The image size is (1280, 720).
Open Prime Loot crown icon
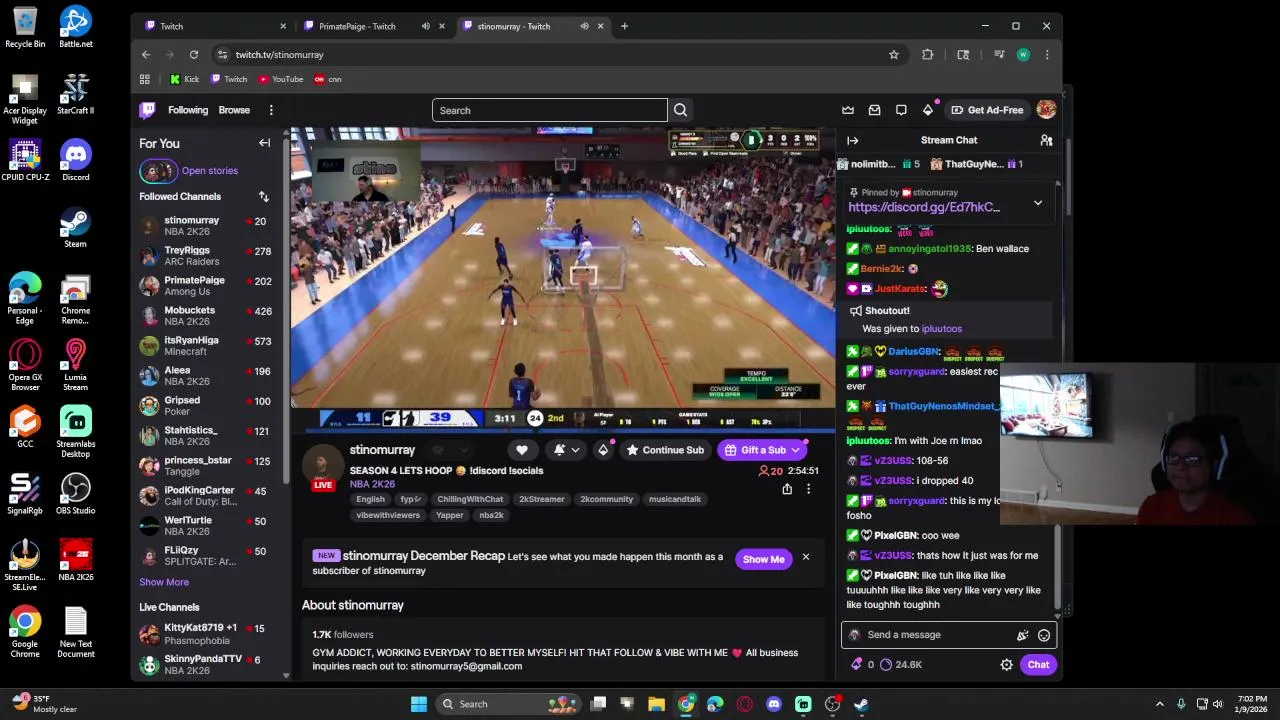(x=848, y=110)
